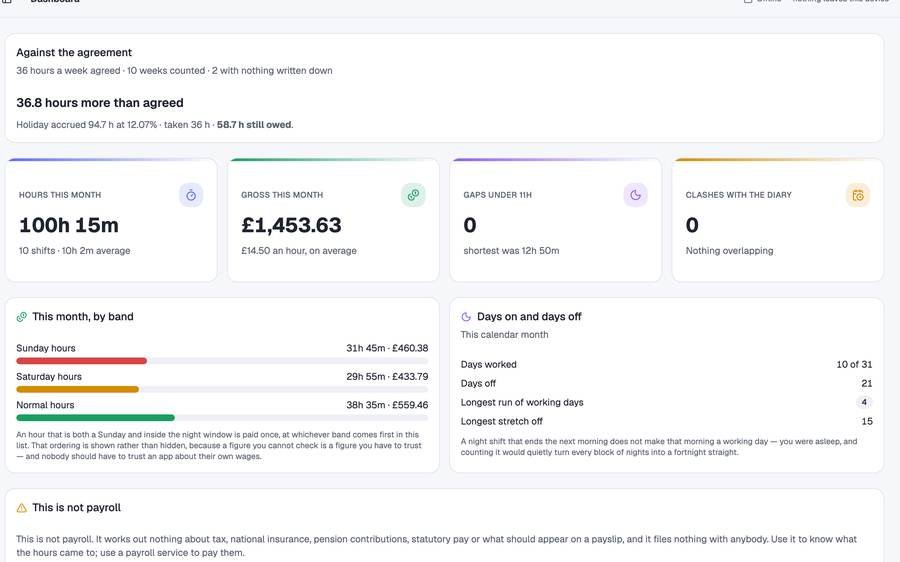The image size is (900, 562).
Task: Click the Days on and days off heading
Action: (x=529, y=317)
